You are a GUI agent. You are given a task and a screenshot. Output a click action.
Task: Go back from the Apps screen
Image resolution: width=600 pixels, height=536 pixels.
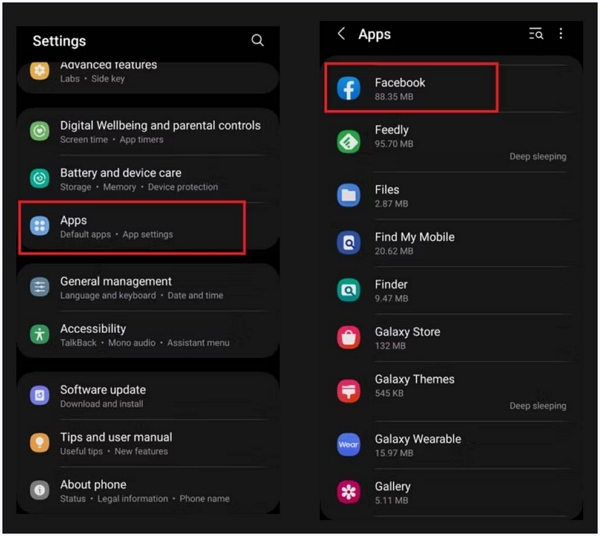click(x=341, y=34)
